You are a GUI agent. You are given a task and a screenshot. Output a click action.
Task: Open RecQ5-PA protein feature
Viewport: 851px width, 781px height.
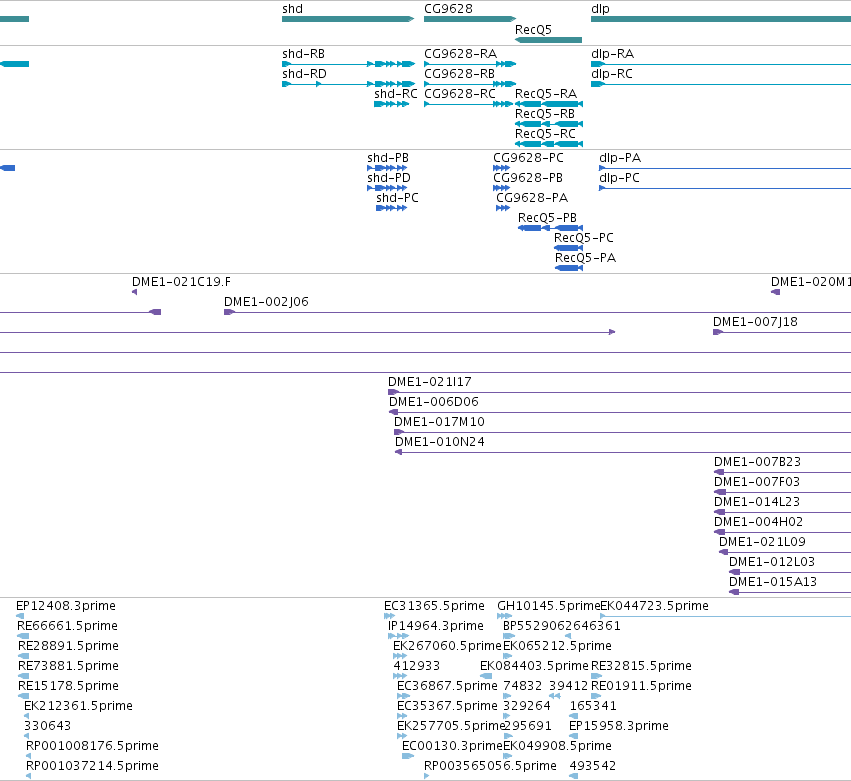pyautogui.click(x=569, y=268)
